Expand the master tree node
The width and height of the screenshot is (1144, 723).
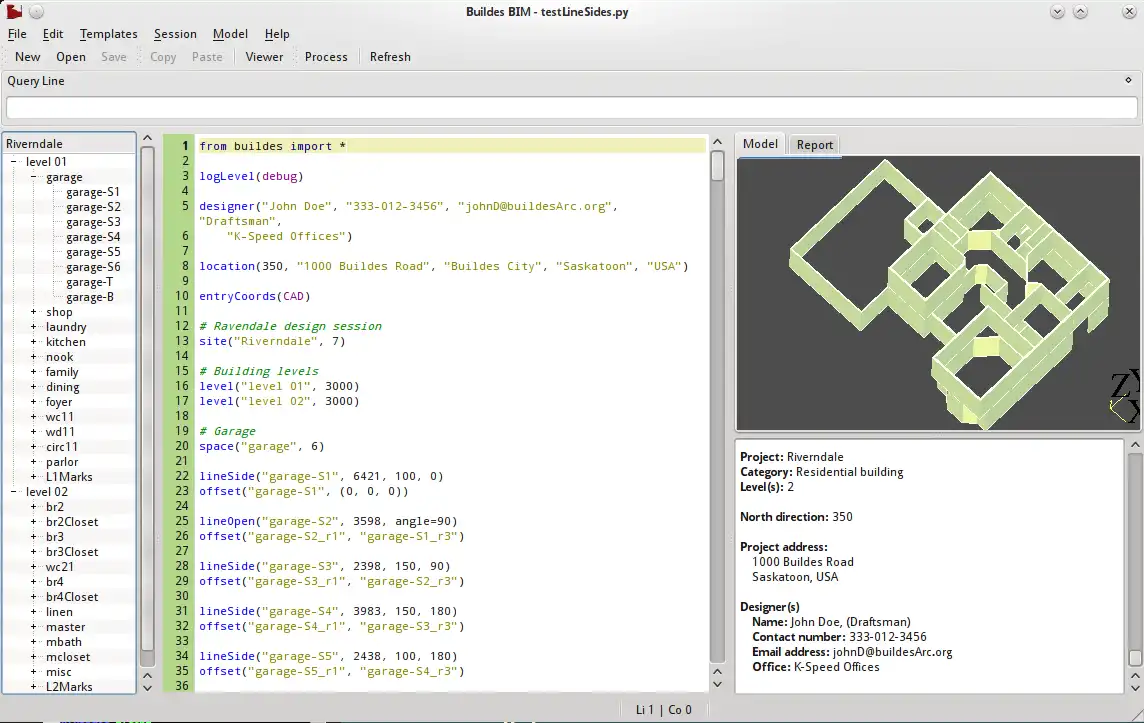(x=33, y=627)
